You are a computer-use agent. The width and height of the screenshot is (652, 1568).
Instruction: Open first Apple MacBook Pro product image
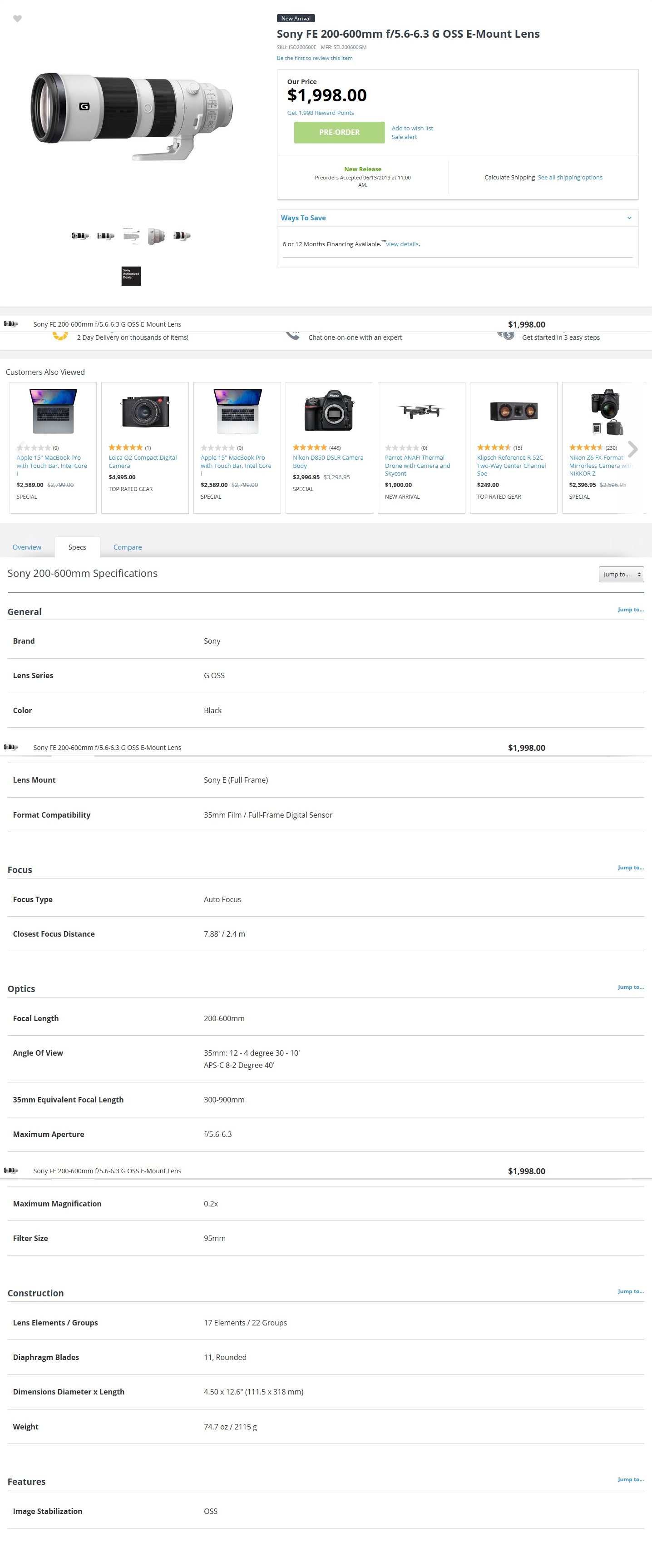point(54,411)
